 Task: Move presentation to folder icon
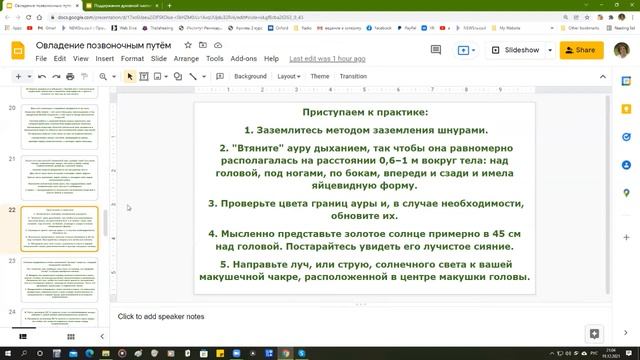pyautogui.click(x=203, y=45)
